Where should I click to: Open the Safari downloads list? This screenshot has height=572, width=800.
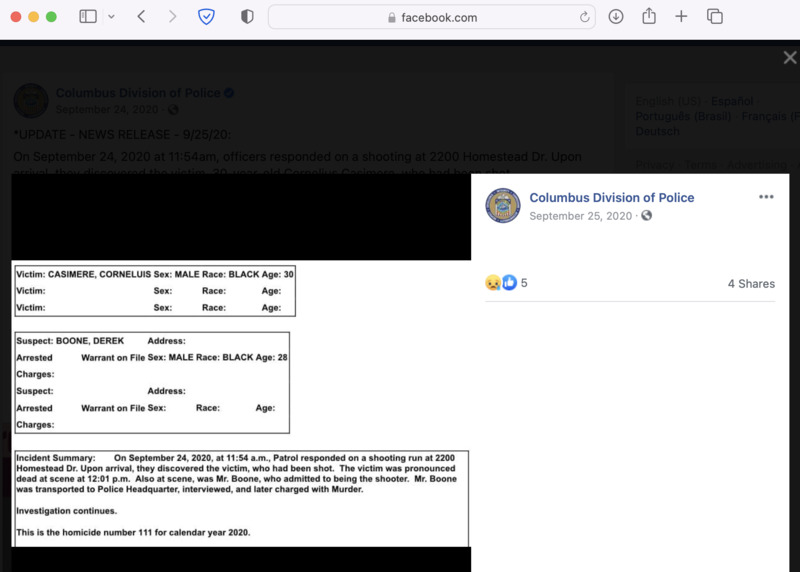click(x=616, y=17)
